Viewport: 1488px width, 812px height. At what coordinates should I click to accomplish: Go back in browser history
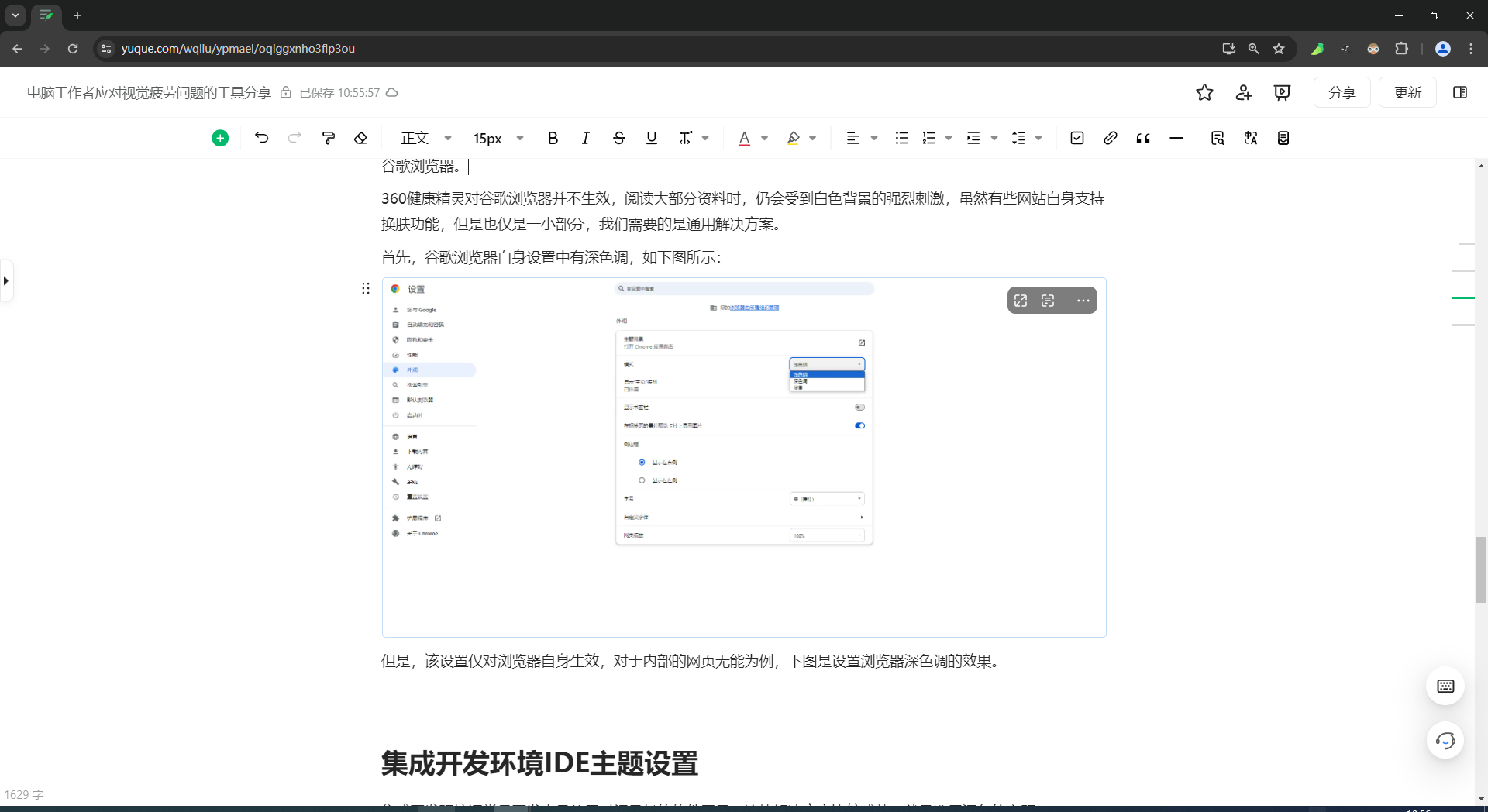[17, 48]
